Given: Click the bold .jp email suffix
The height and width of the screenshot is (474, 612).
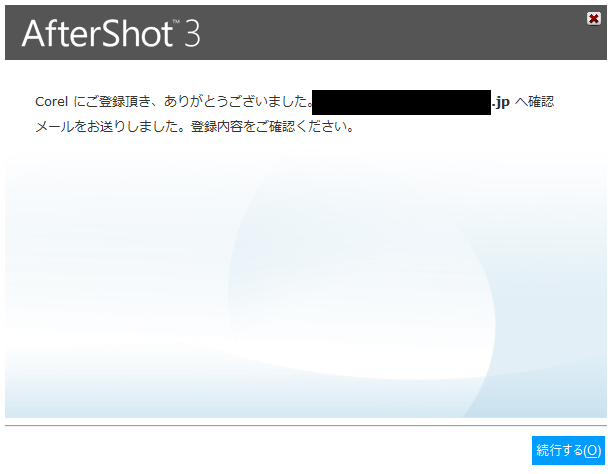Looking at the screenshot, I should 501,102.
